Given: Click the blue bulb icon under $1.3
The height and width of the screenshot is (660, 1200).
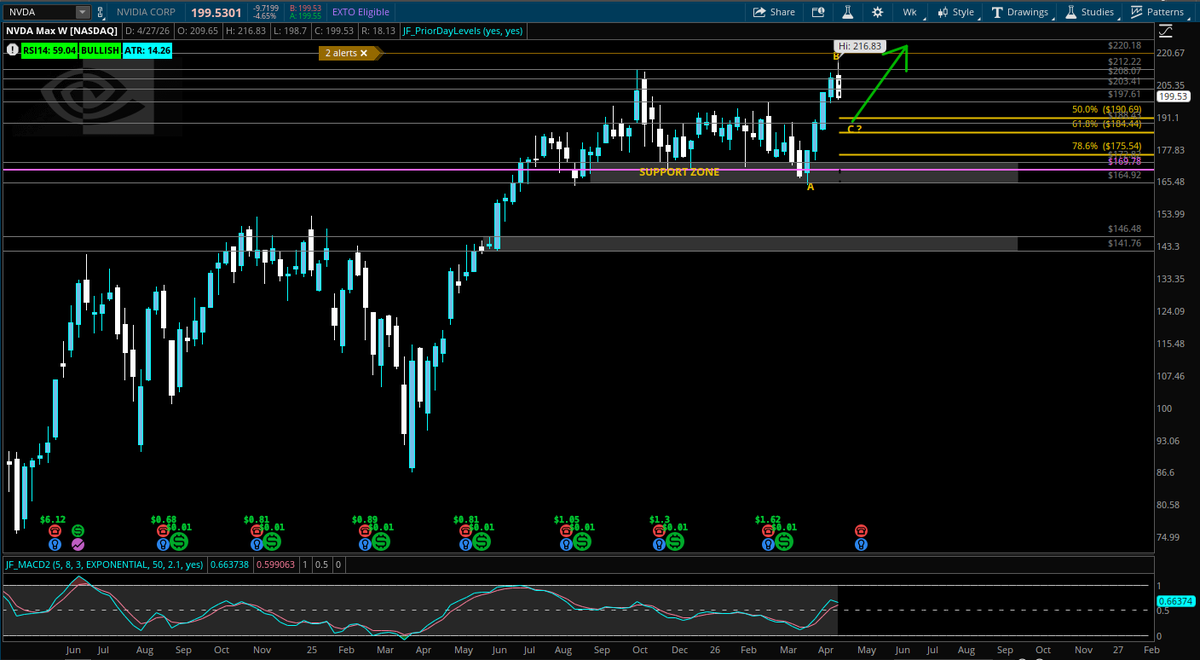Looking at the screenshot, I should coord(659,545).
